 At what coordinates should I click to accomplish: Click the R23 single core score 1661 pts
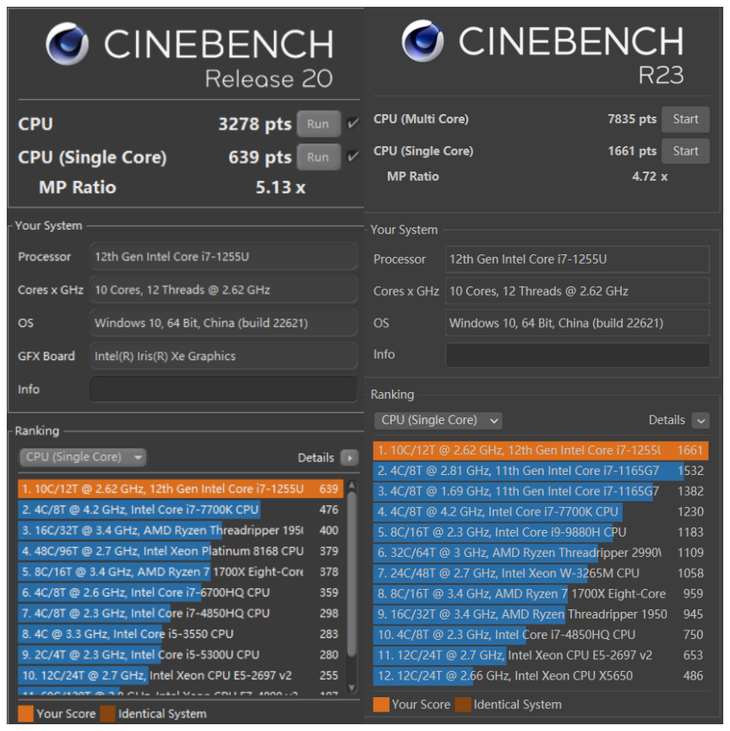point(632,151)
